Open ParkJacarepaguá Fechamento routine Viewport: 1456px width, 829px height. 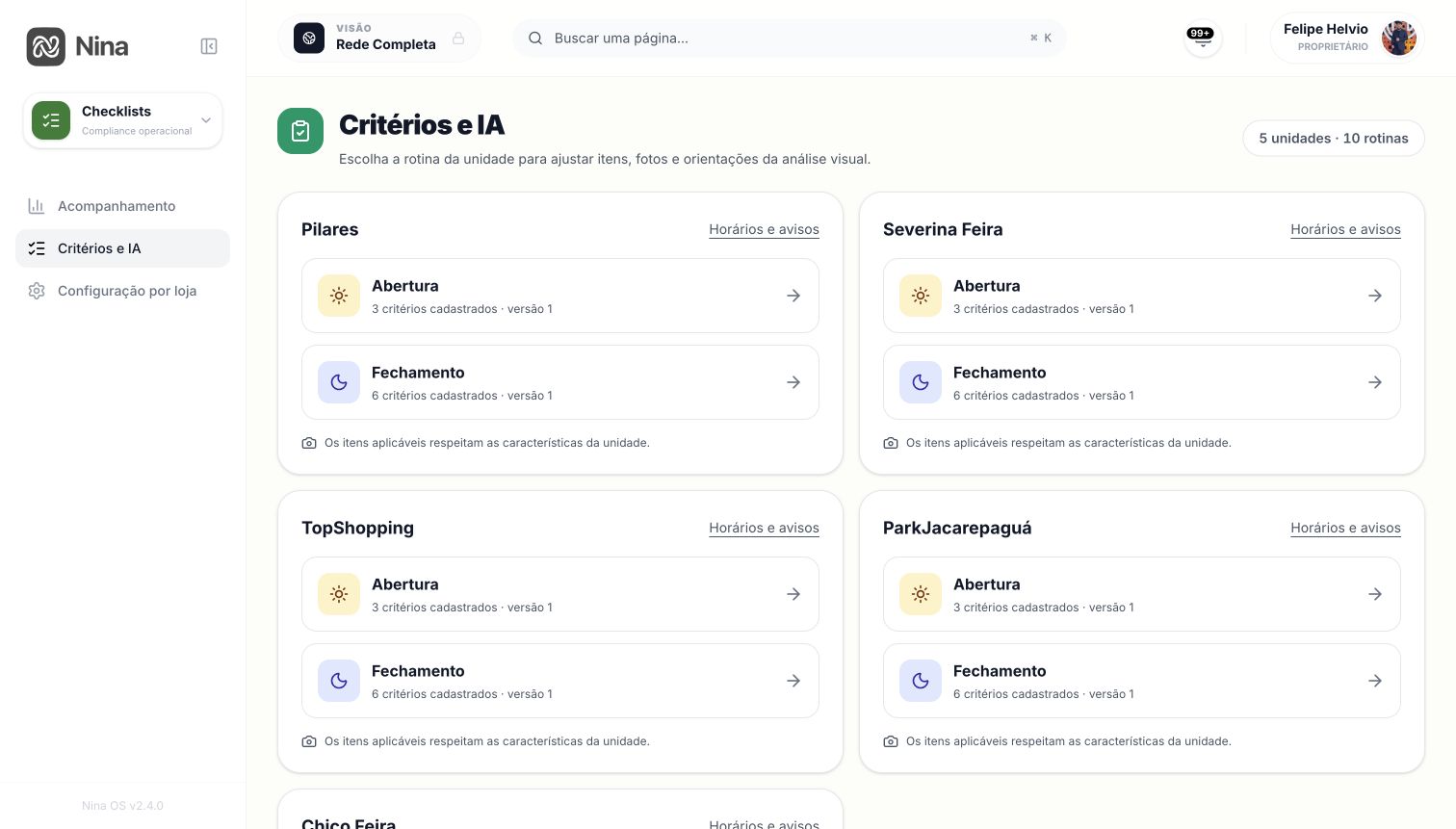click(1142, 681)
